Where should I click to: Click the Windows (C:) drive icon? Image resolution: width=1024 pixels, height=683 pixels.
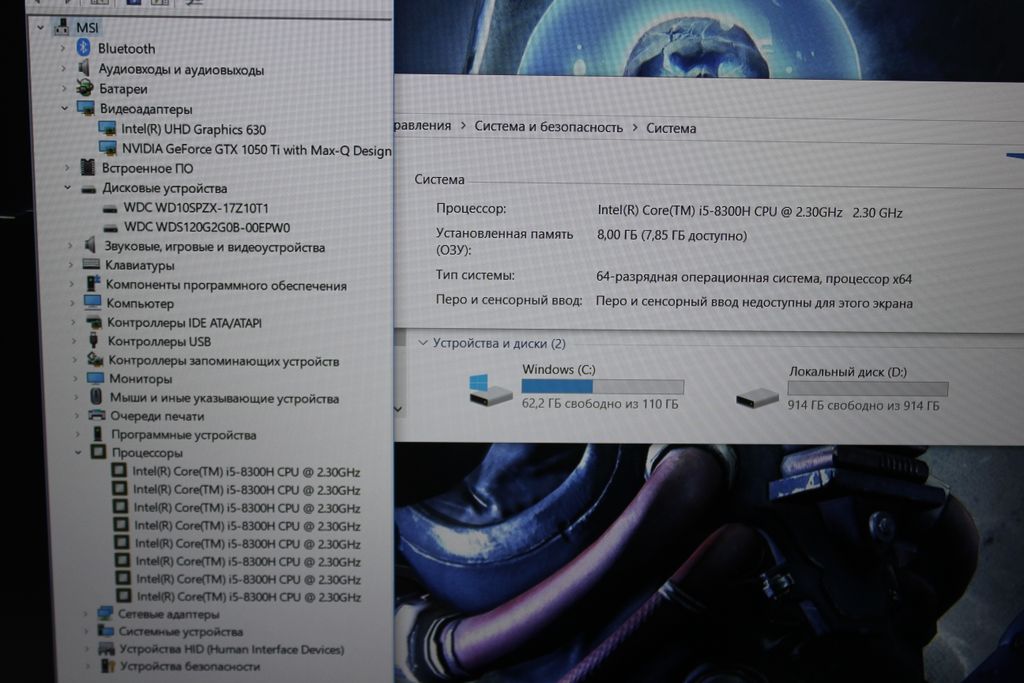[491, 390]
